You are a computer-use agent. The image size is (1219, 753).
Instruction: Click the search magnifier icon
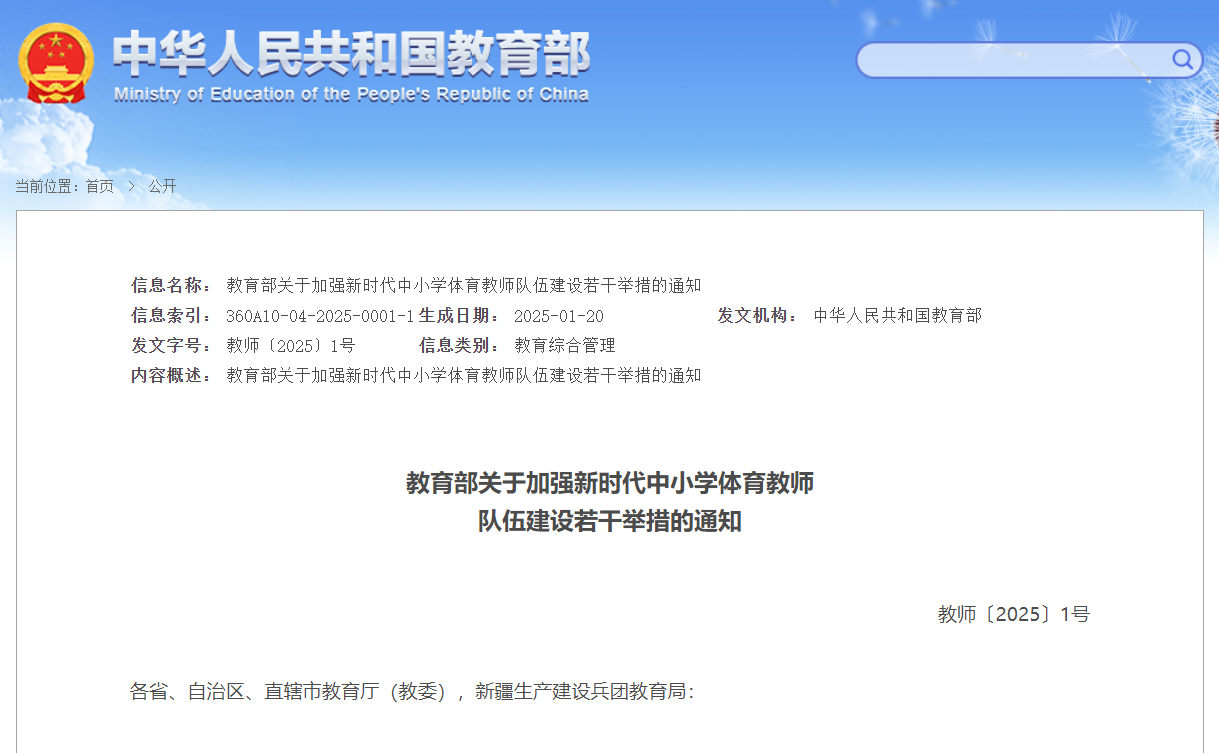tap(1183, 60)
